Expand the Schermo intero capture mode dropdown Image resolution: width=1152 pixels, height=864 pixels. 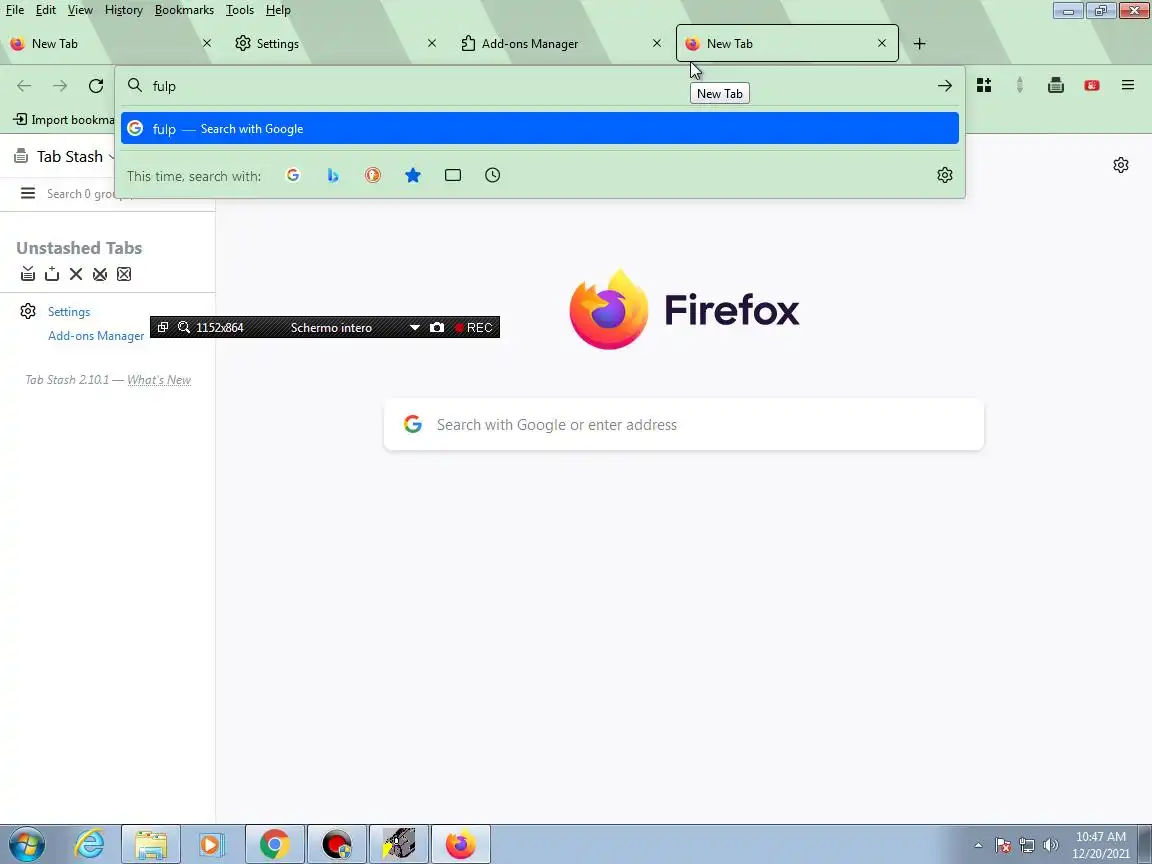pos(414,328)
